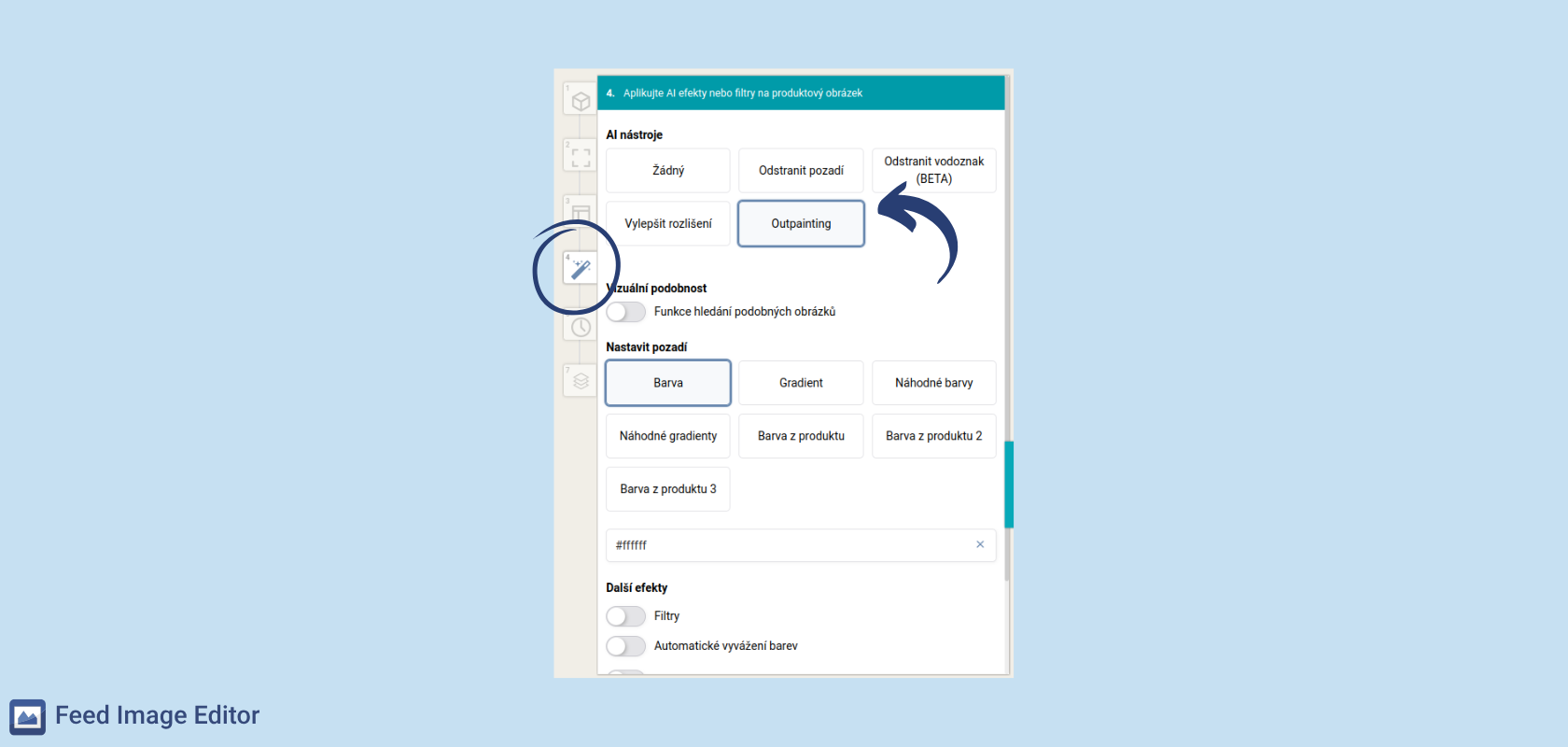The width and height of the screenshot is (1568, 747).
Task: Choose Vylepšit rozlišení option
Action: pos(668,224)
